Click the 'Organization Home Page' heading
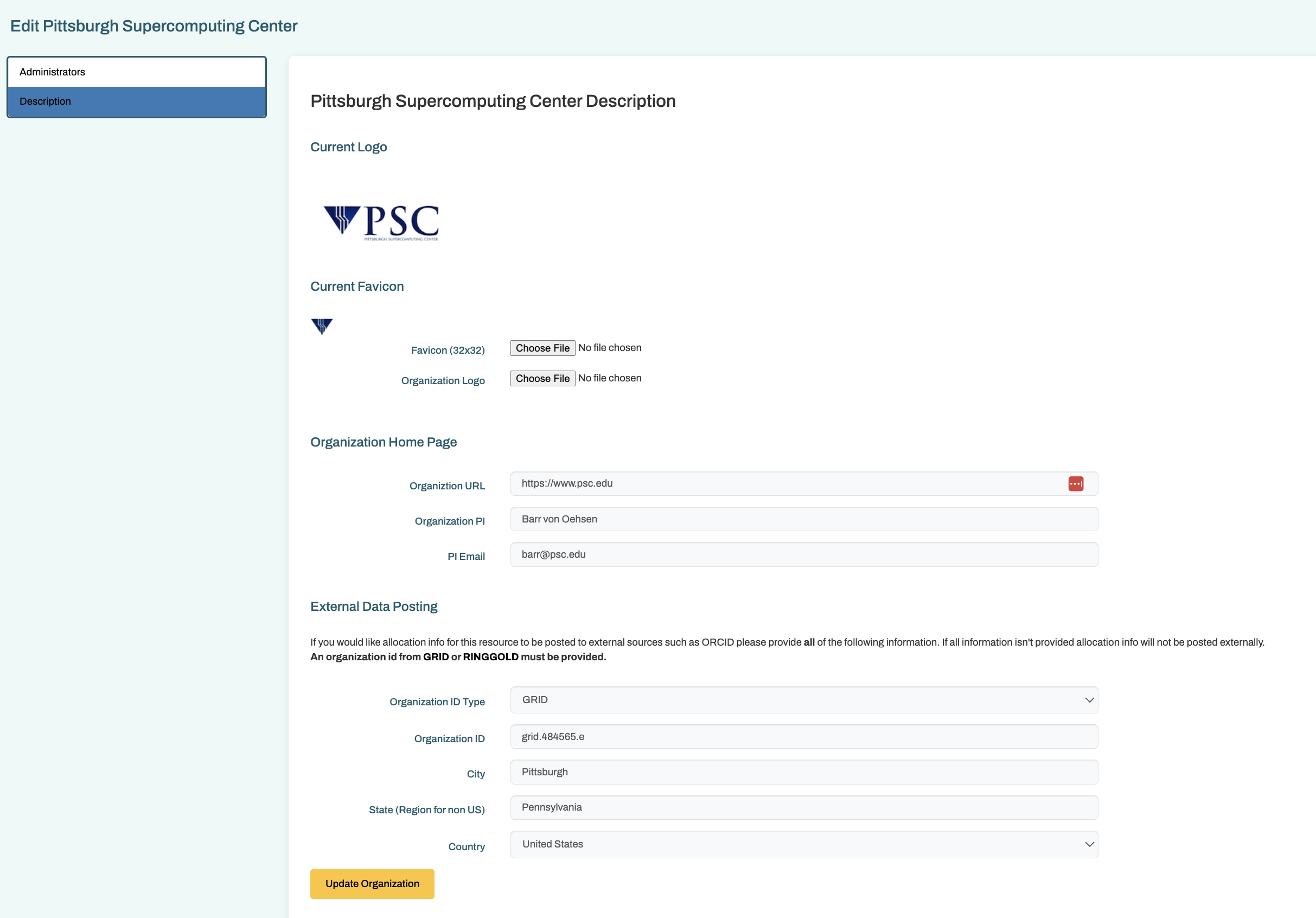The height and width of the screenshot is (918, 1316). [384, 442]
